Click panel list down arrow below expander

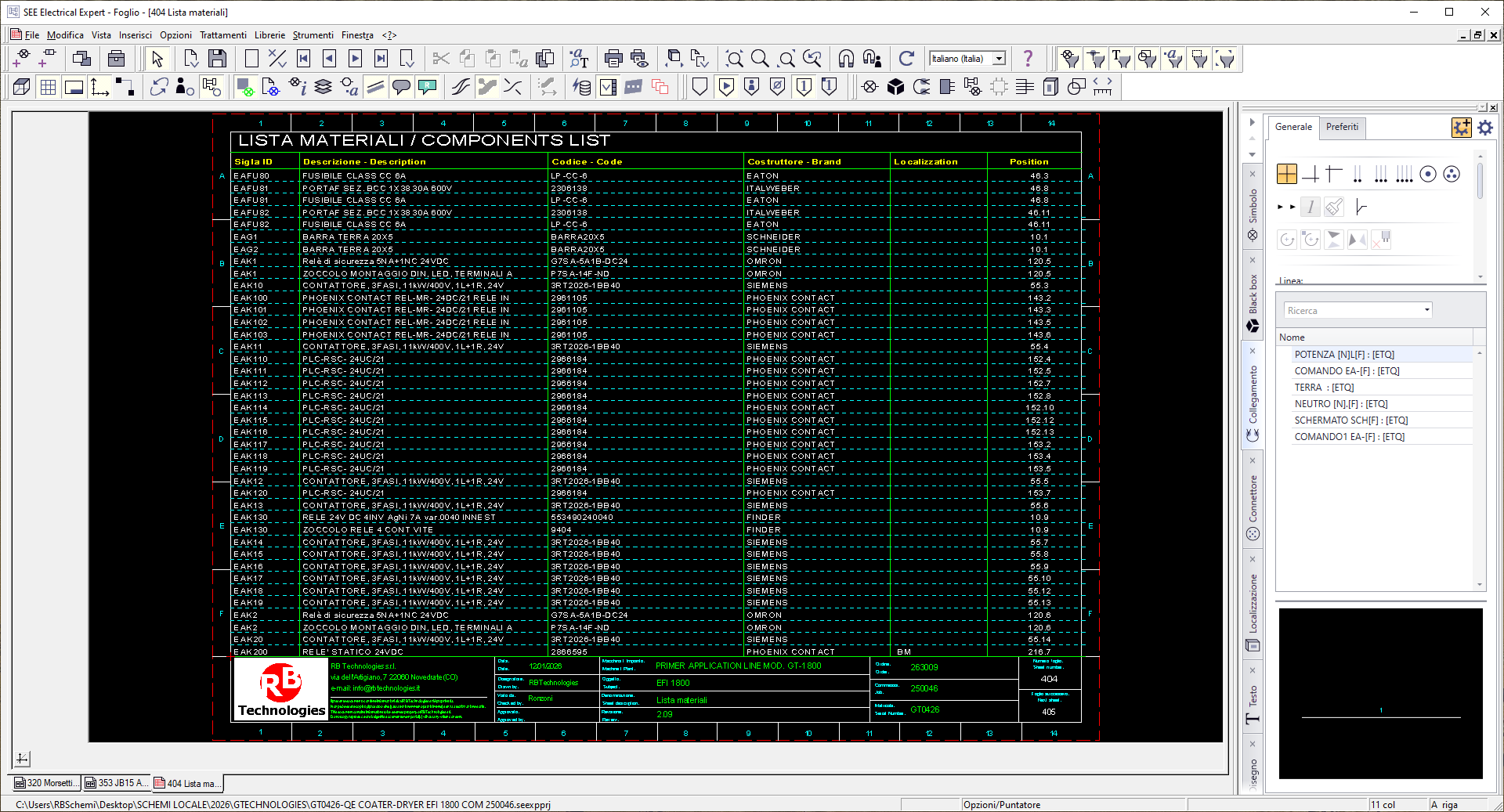(x=1252, y=154)
